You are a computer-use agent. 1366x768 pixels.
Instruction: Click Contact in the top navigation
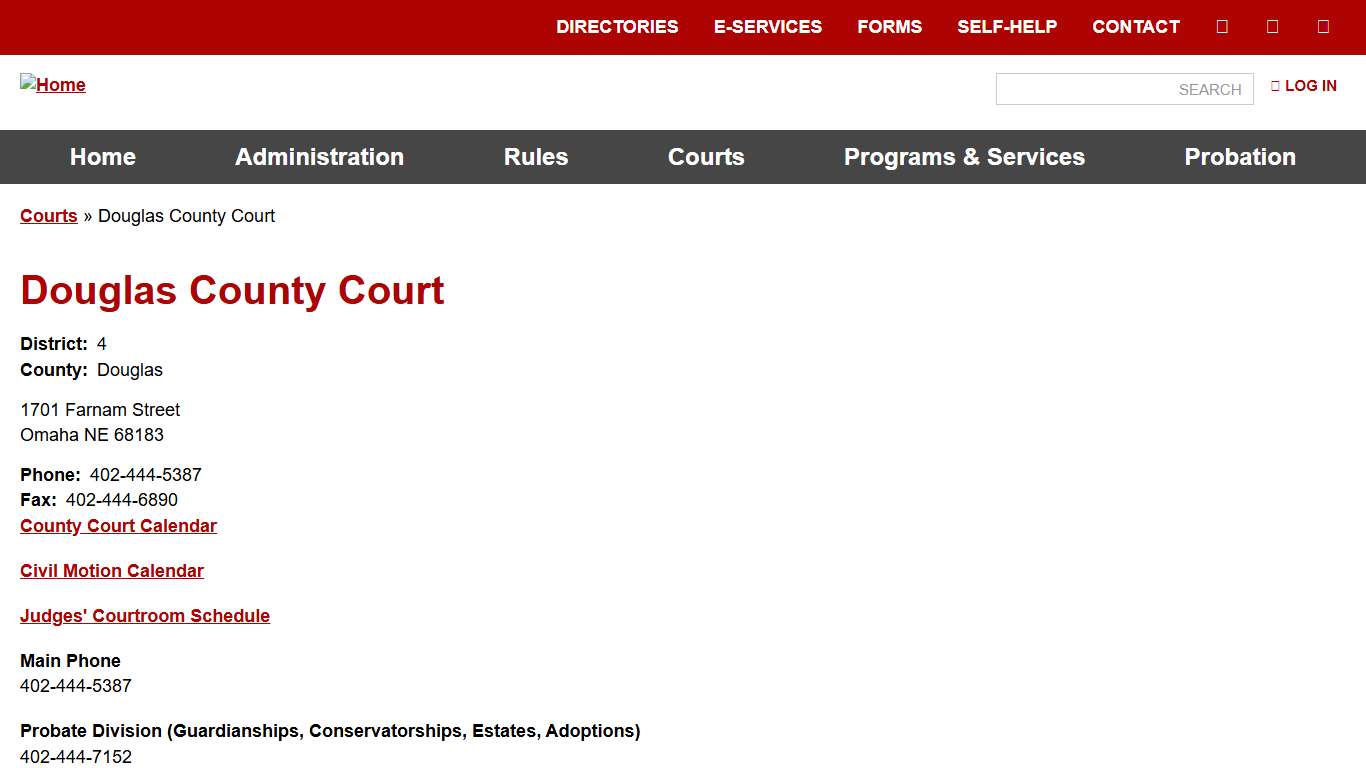[x=1135, y=26]
